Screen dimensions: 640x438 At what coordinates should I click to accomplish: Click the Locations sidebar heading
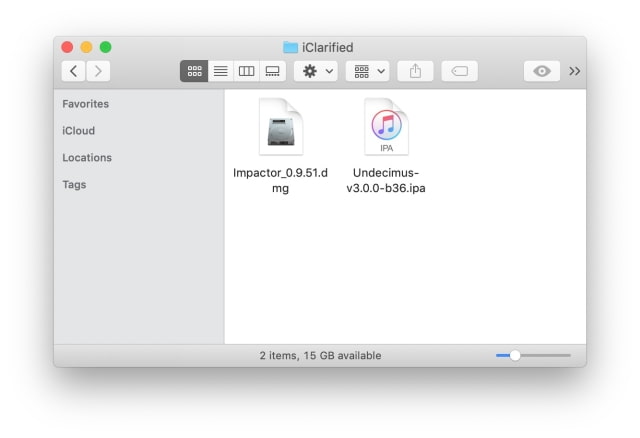(x=87, y=158)
